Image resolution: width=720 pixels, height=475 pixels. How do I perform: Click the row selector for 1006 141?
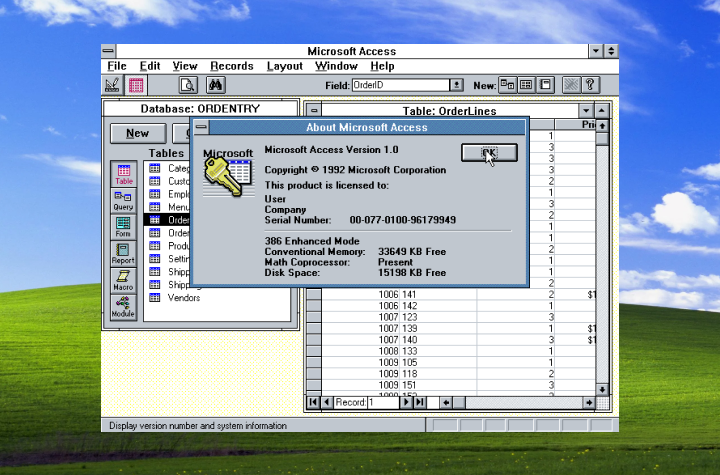(314, 294)
